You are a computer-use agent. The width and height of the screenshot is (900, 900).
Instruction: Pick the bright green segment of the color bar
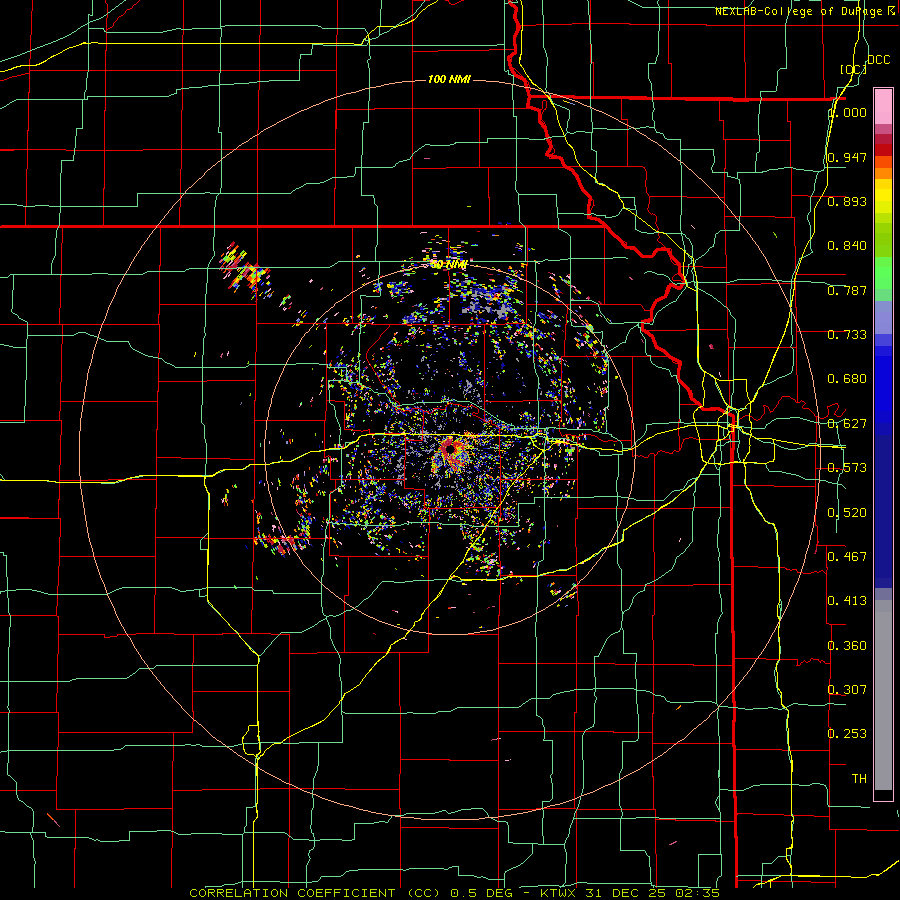(883, 273)
